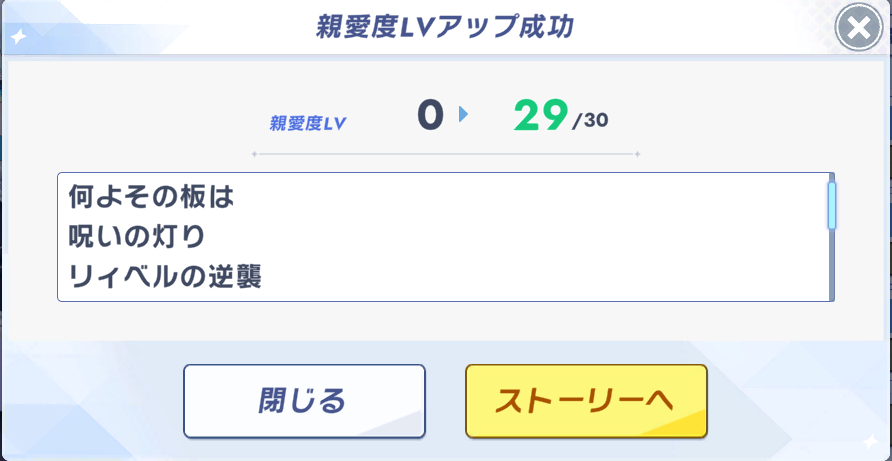
Task: Click the 閉じる button
Action: pyautogui.click(x=304, y=401)
